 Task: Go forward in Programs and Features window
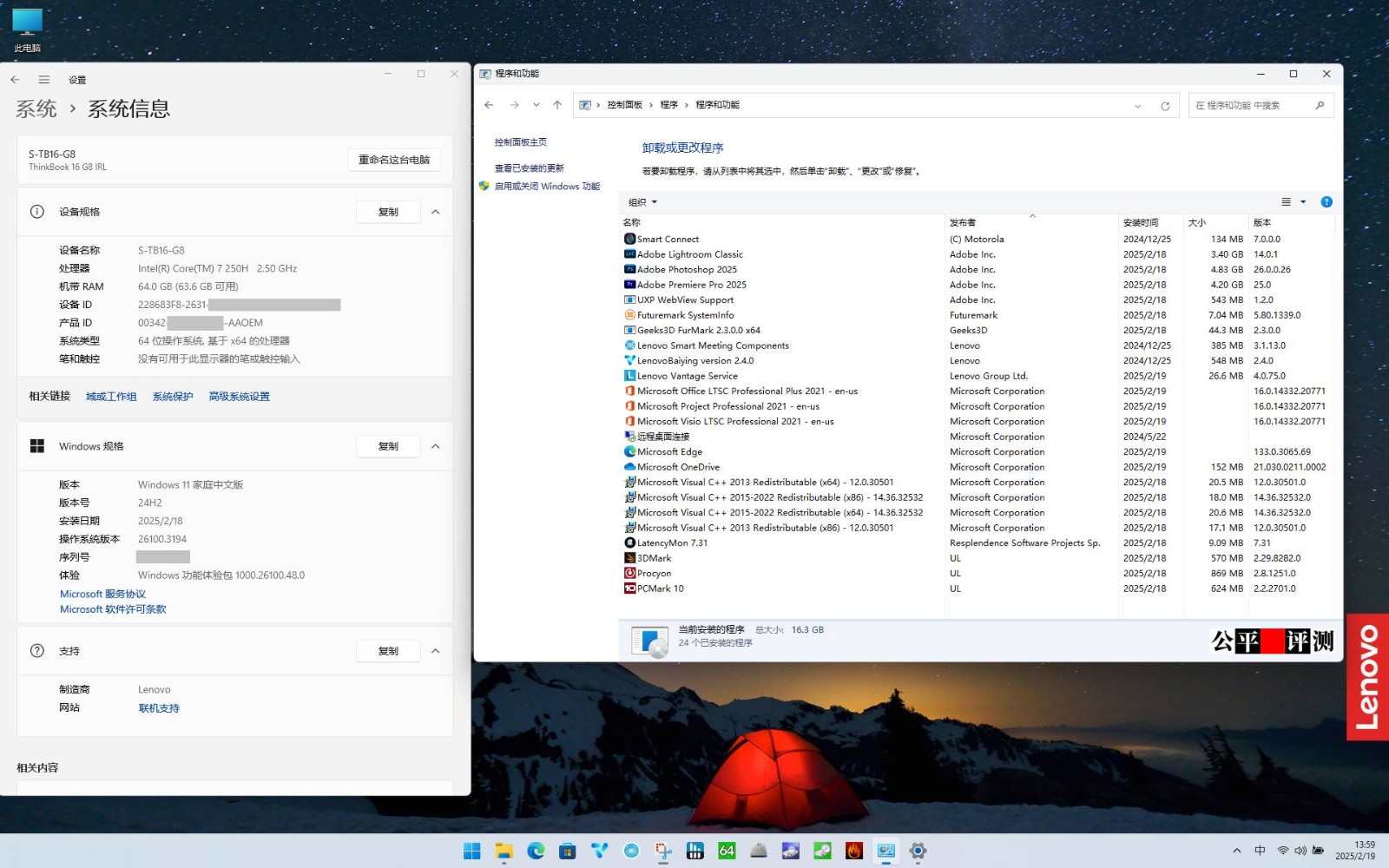(515, 105)
